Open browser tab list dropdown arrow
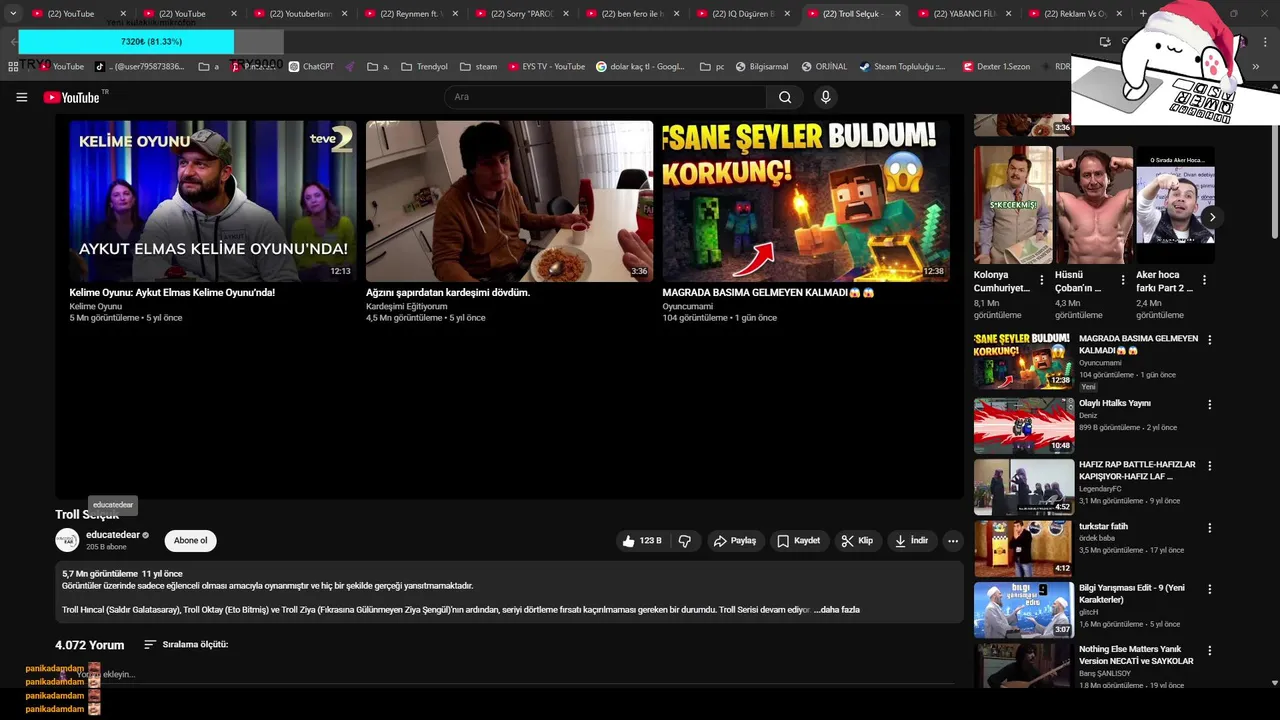This screenshot has width=1280, height=720. (13, 14)
